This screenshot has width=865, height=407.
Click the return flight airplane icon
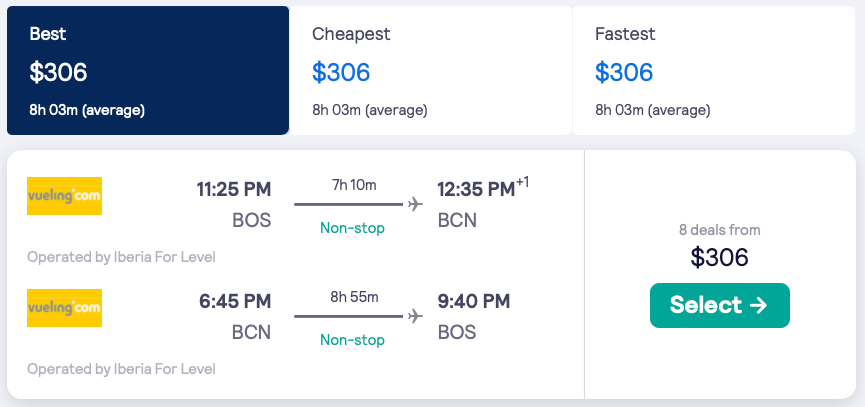tap(415, 317)
